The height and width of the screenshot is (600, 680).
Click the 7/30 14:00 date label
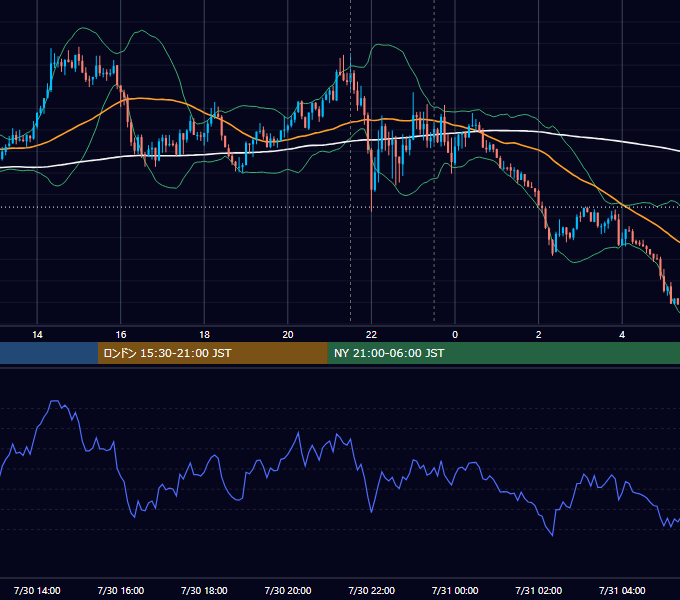(37, 590)
